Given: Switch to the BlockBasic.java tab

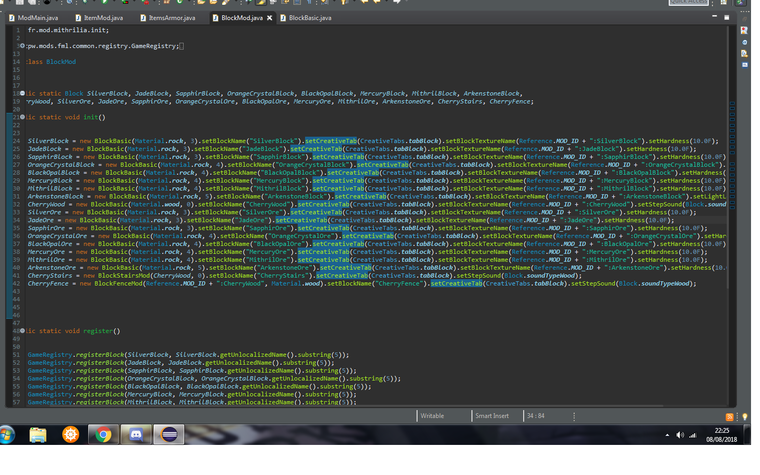Looking at the screenshot, I should click(x=309, y=18).
